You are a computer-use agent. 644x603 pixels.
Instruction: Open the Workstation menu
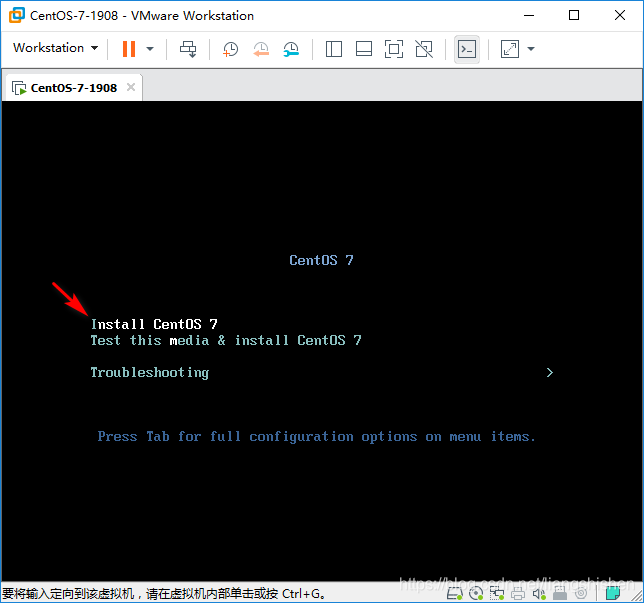pyautogui.click(x=55, y=48)
